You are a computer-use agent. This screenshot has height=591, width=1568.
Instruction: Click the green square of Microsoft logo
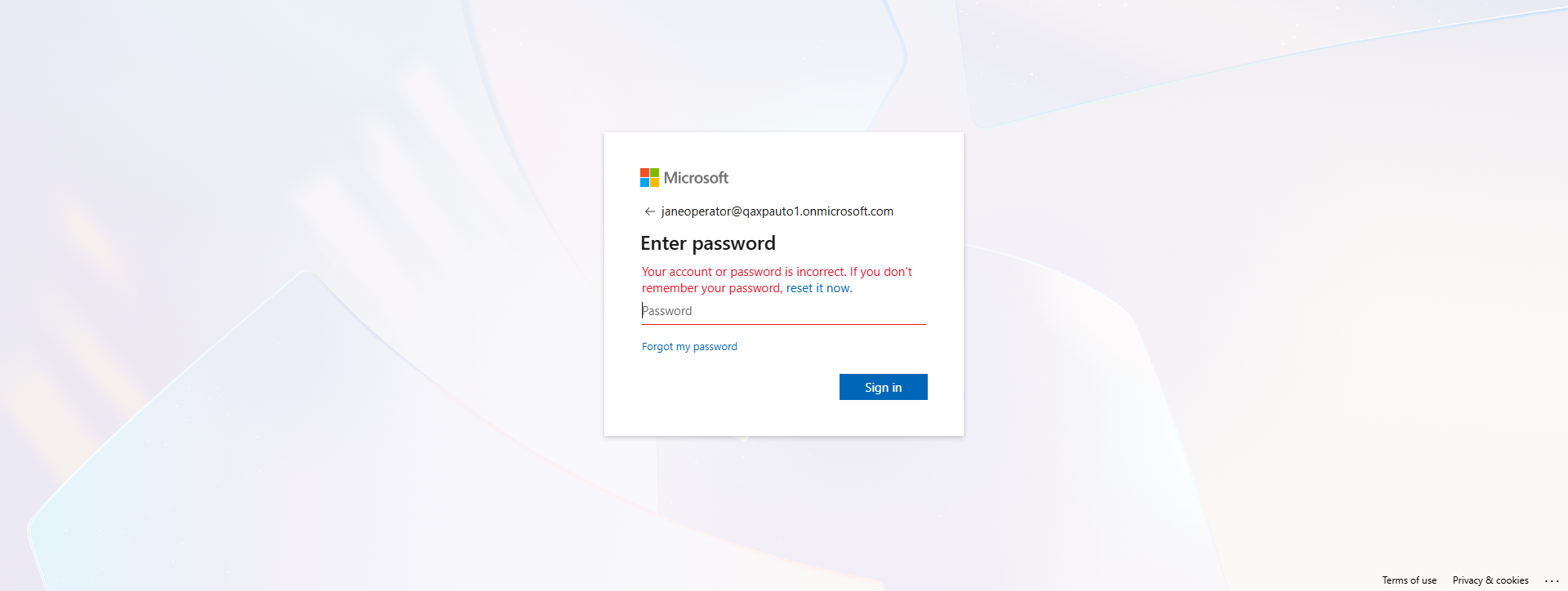[654, 173]
